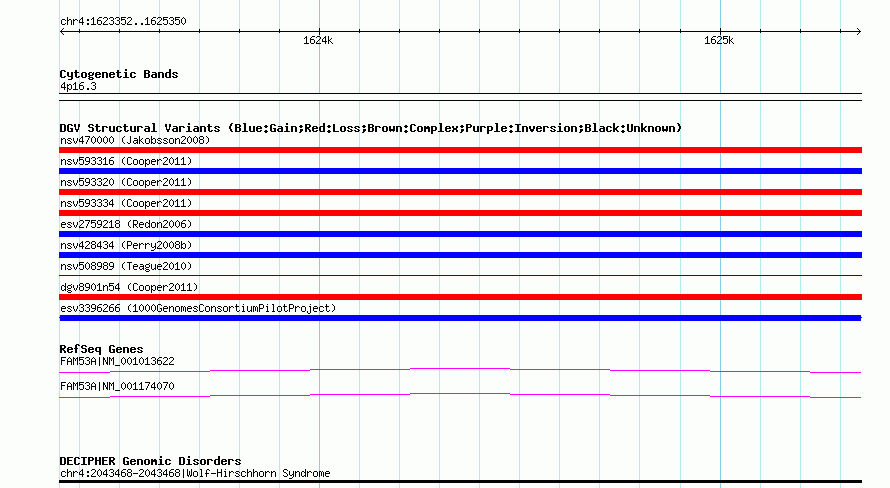Click the red bar of nsv593334

click(460, 213)
